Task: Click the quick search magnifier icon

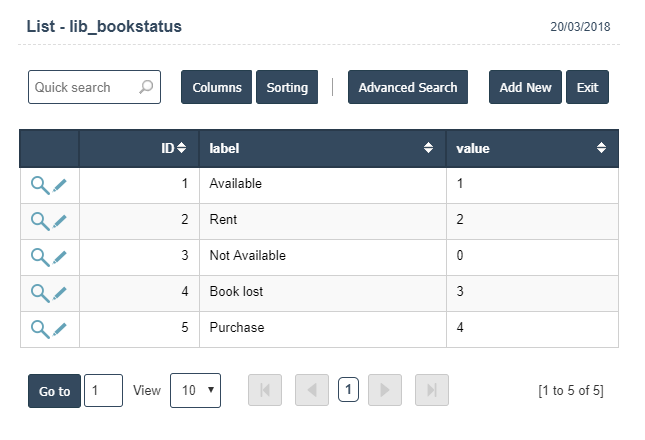Action: click(146, 87)
